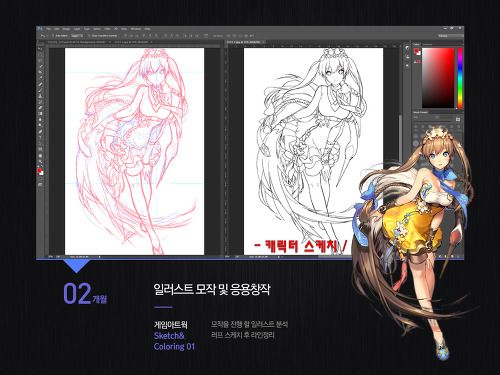Select the Horizontal Type tool

41,137
